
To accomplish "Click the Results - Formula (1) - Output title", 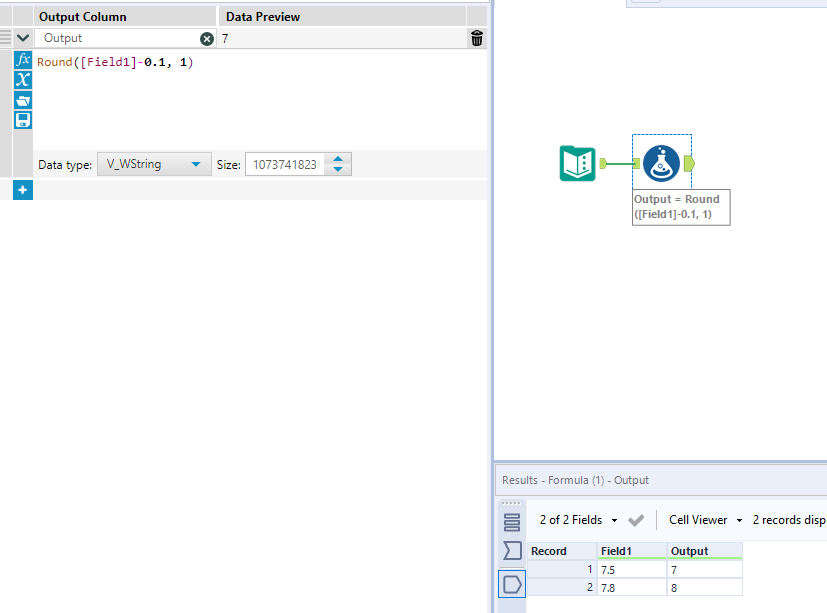I will [x=578, y=480].
